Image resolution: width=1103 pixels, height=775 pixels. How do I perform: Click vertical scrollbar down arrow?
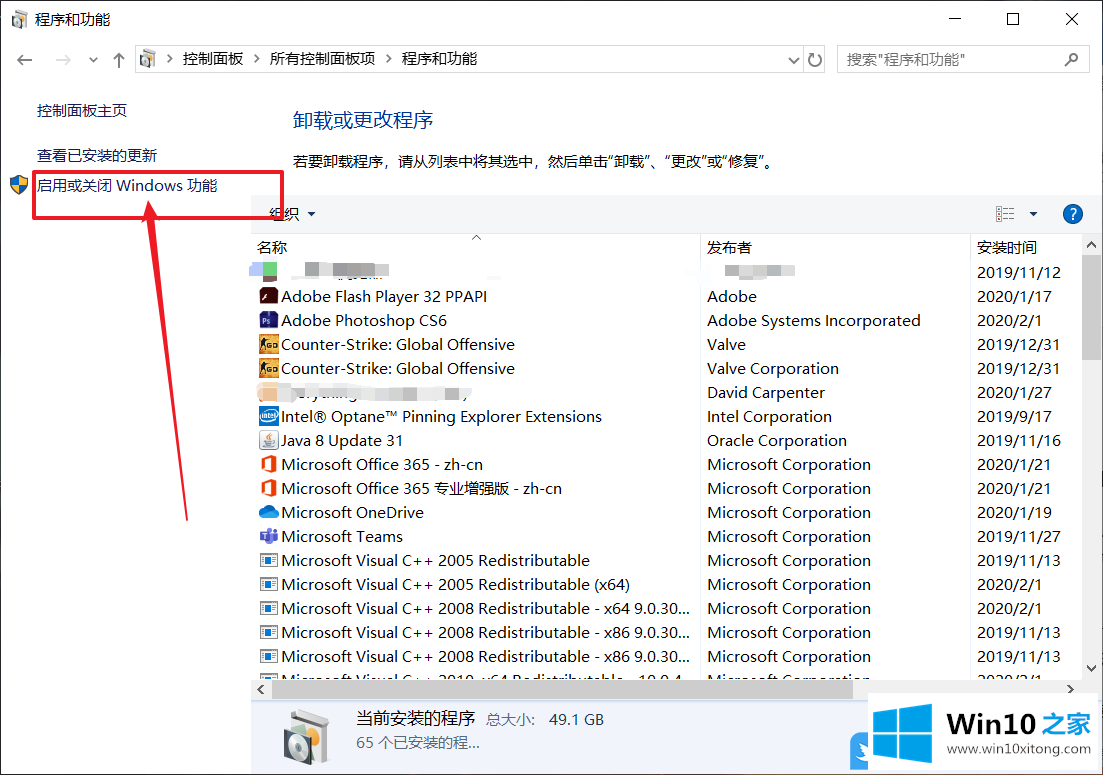[1091, 668]
